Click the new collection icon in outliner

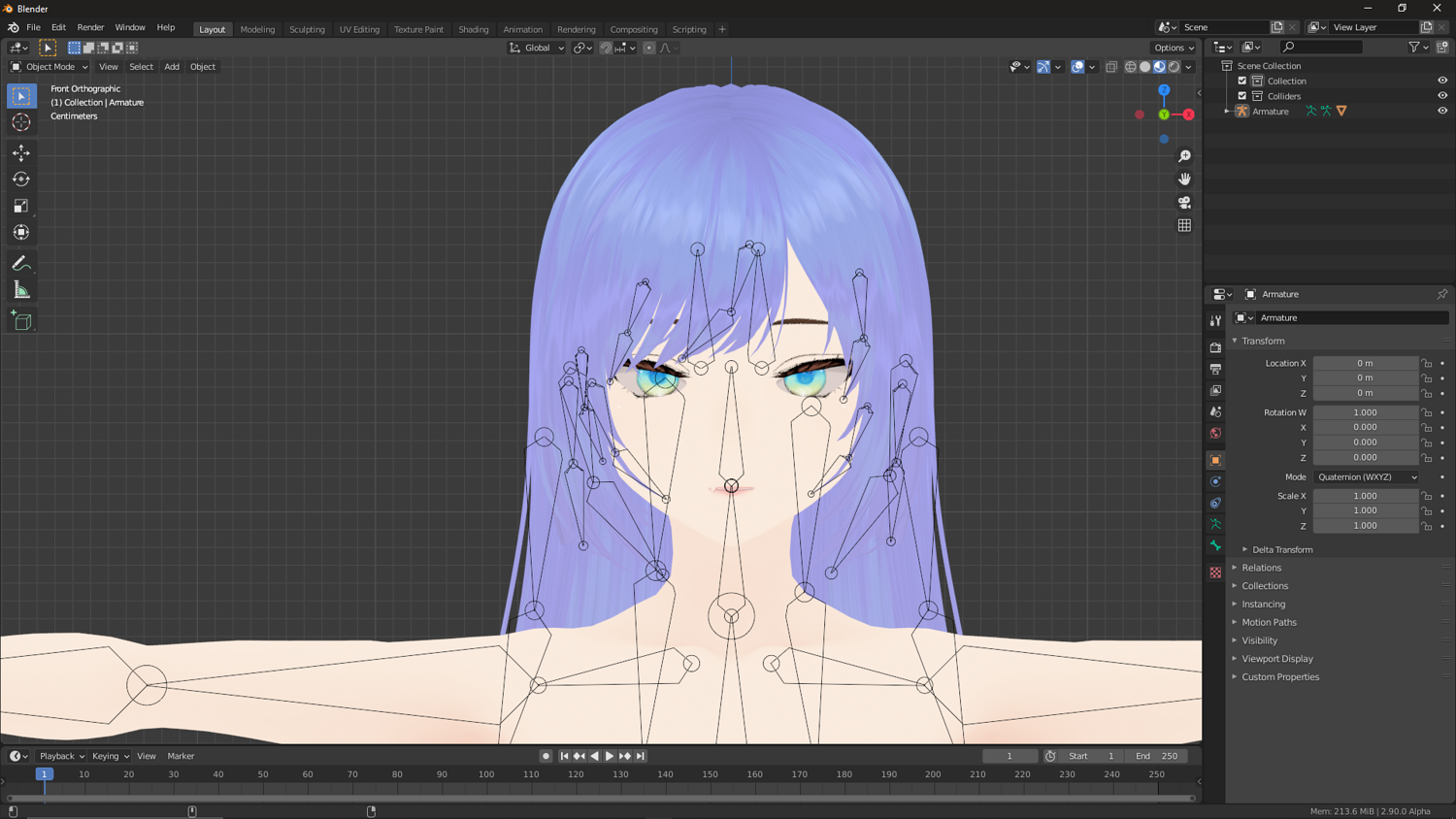1442,47
